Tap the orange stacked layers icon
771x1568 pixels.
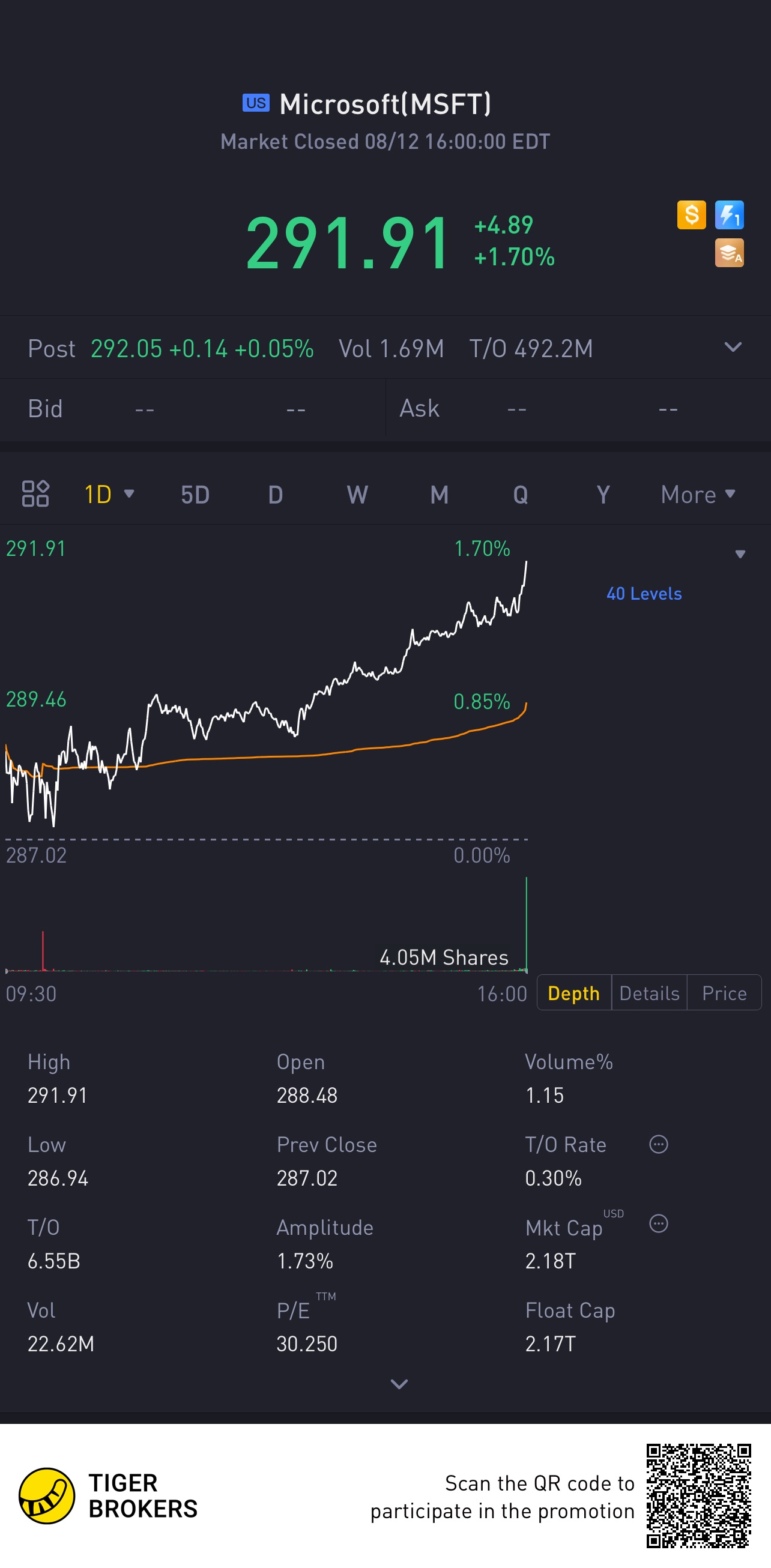coord(729,253)
